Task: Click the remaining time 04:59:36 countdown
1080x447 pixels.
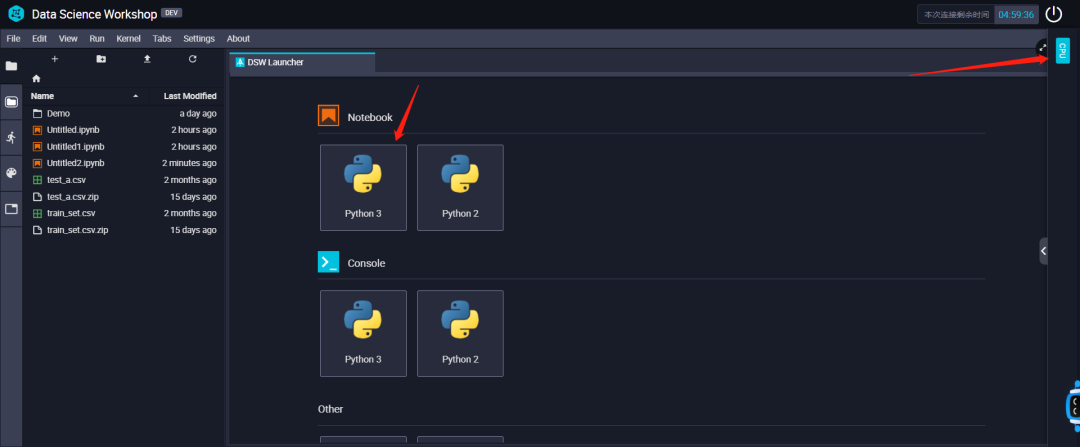Action: point(1016,14)
